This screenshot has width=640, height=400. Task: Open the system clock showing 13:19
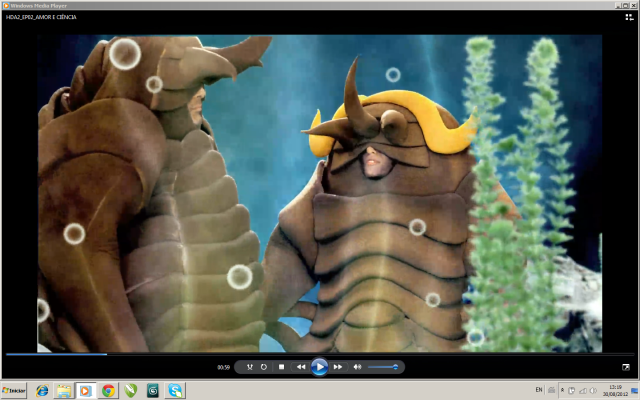pyautogui.click(x=615, y=390)
